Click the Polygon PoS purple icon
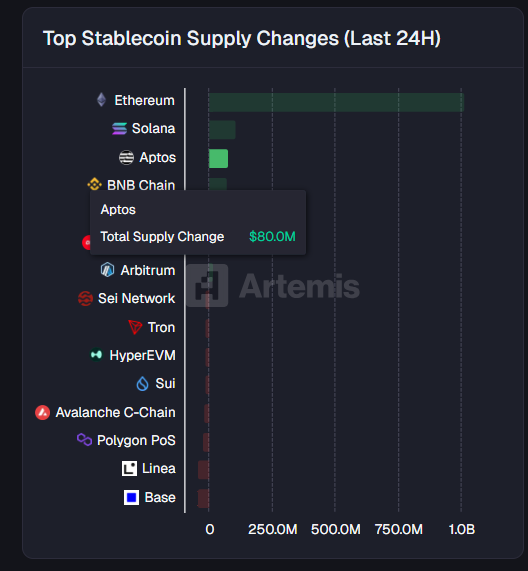The height and width of the screenshot is (571, 528). tap(84, 440)
